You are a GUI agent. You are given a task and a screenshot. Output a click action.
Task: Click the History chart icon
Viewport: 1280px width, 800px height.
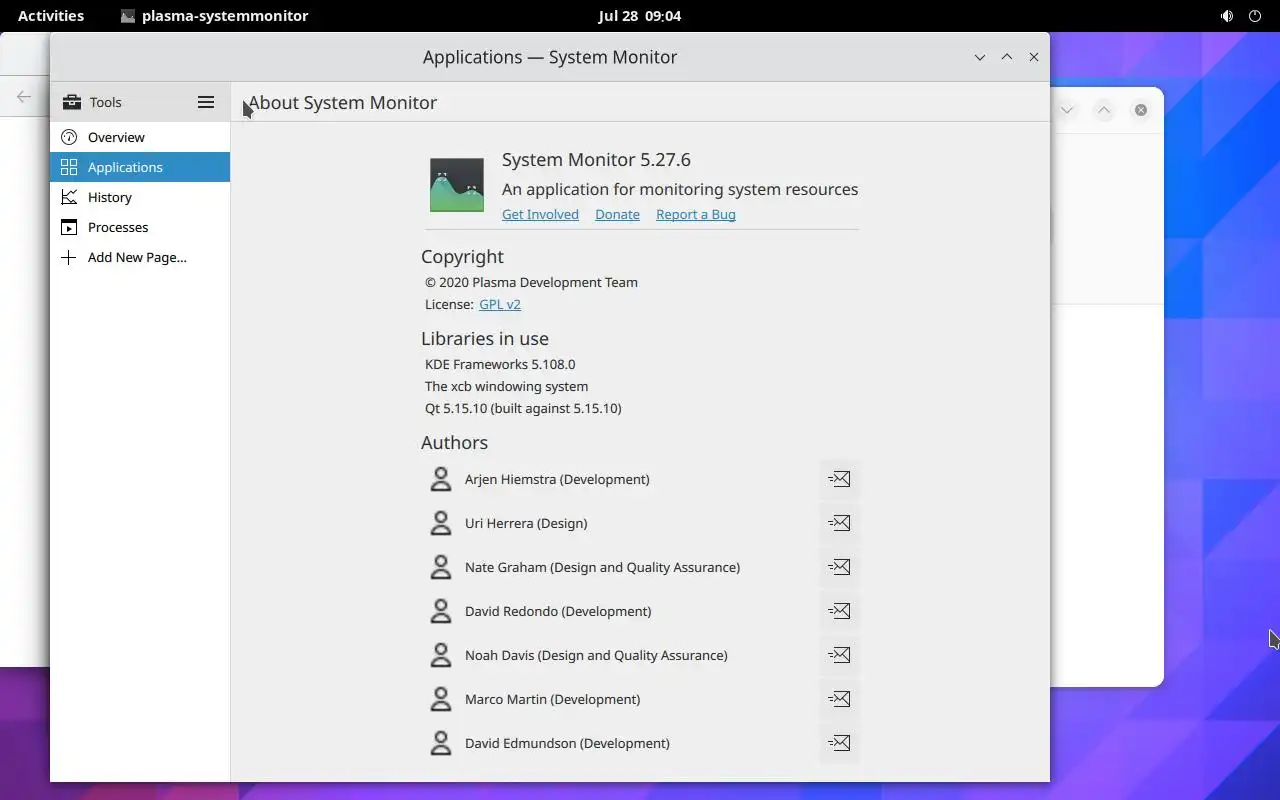click(69, 197)
